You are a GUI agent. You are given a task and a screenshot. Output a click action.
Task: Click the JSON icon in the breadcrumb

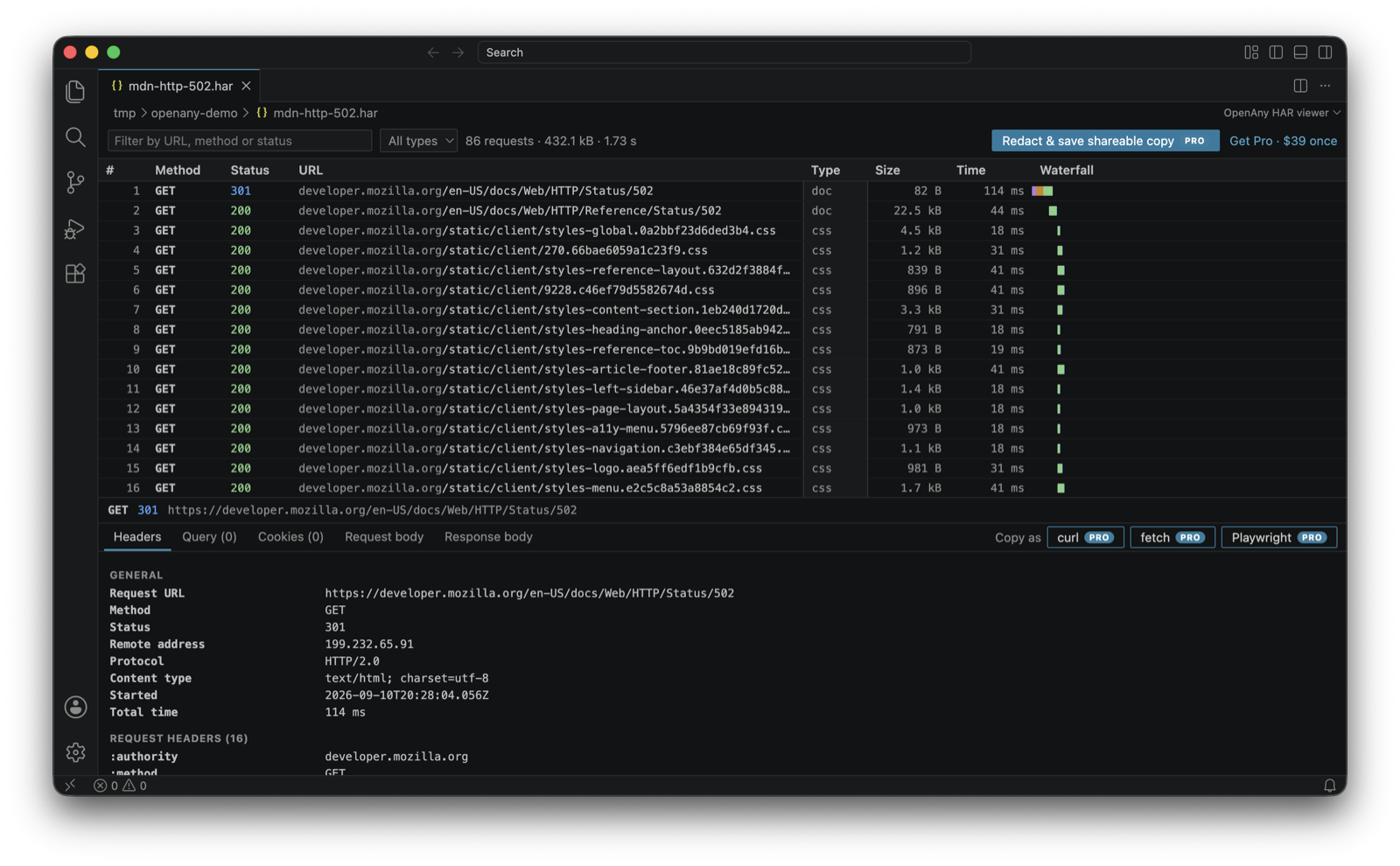[x=262, y=113]
